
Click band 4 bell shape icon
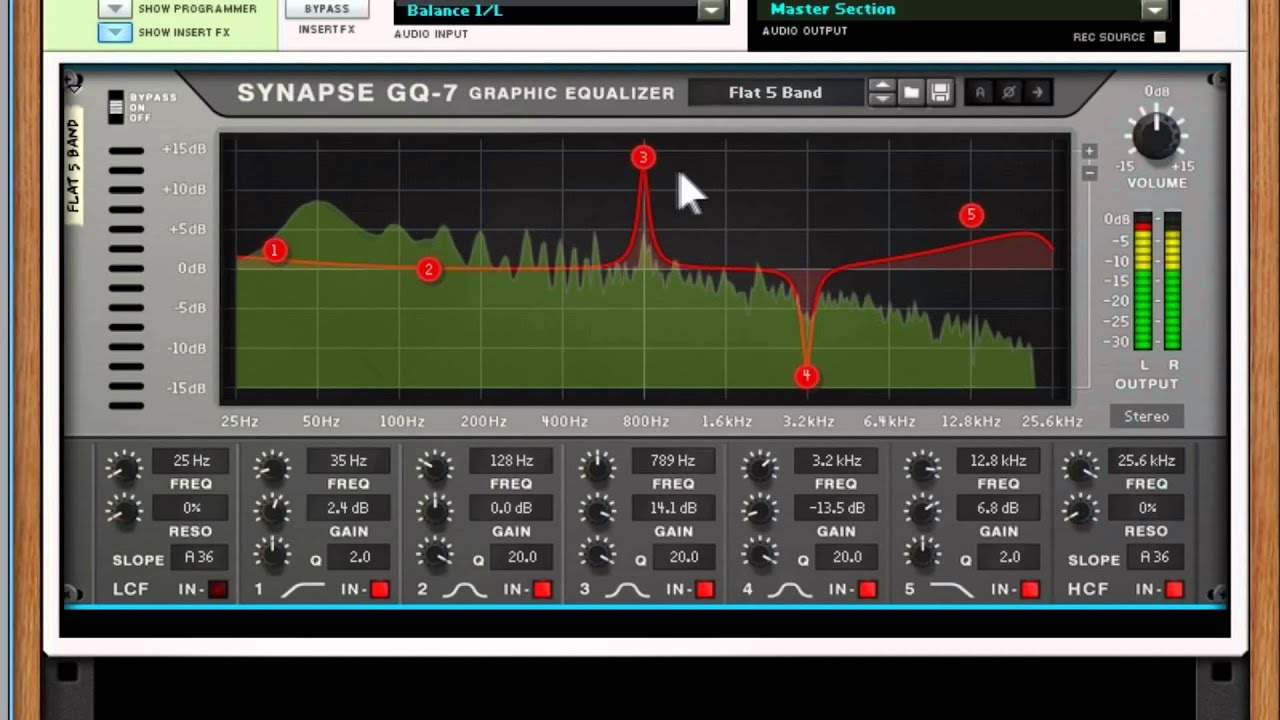click(x=790, y=590)
